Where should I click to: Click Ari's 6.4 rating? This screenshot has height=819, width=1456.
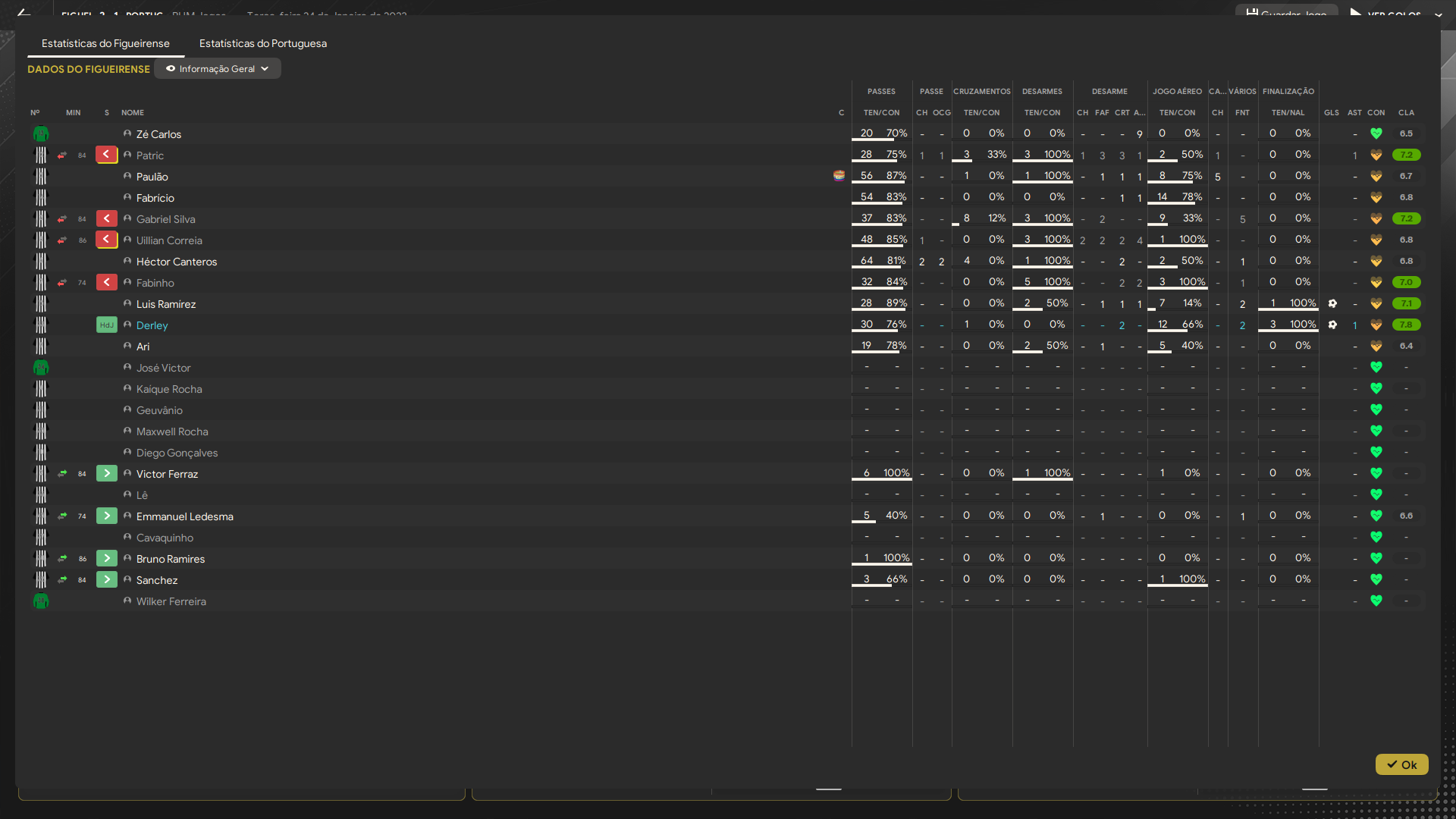coord(1406,346)
